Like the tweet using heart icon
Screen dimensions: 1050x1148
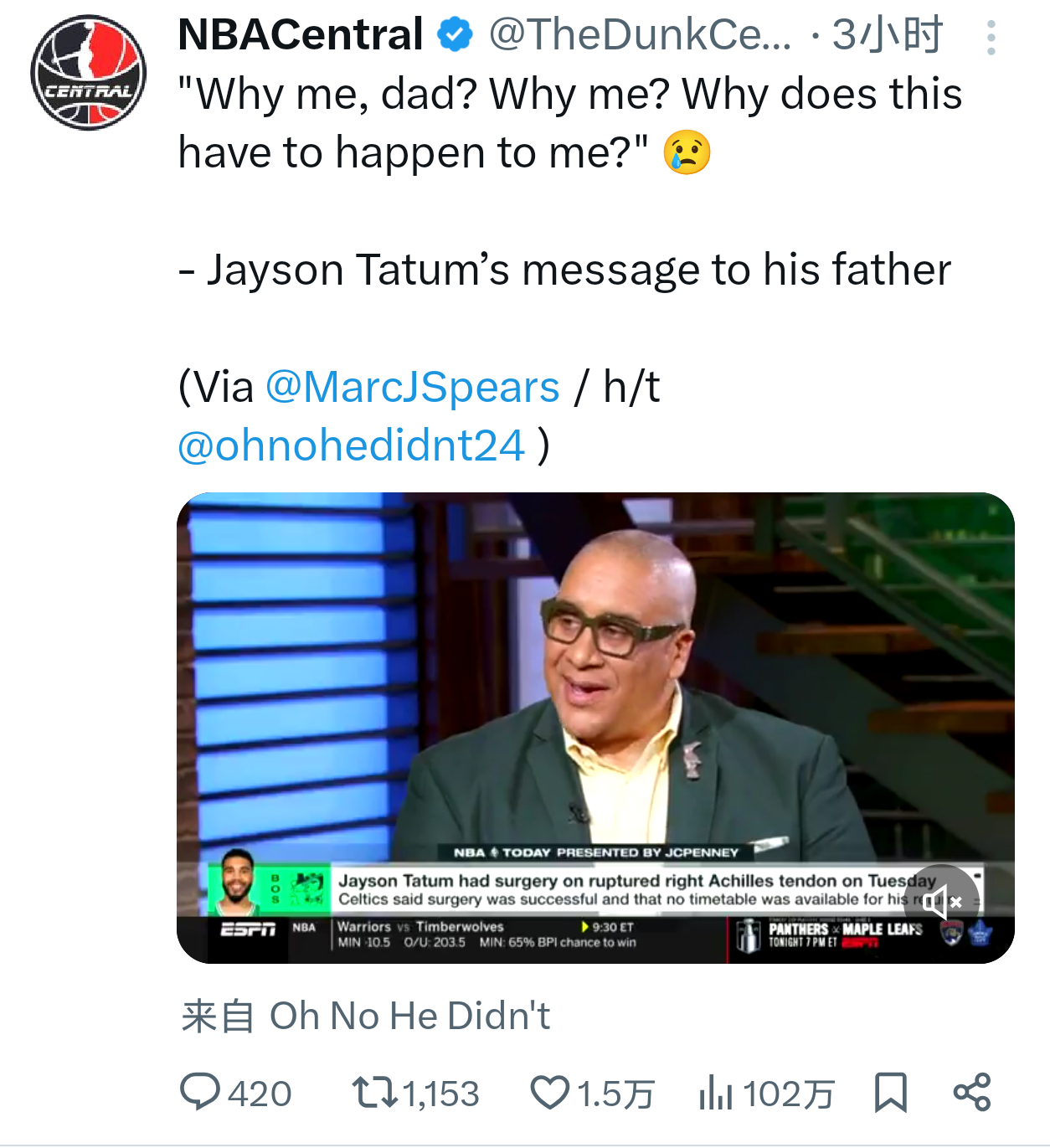(x=550, y=1093)
